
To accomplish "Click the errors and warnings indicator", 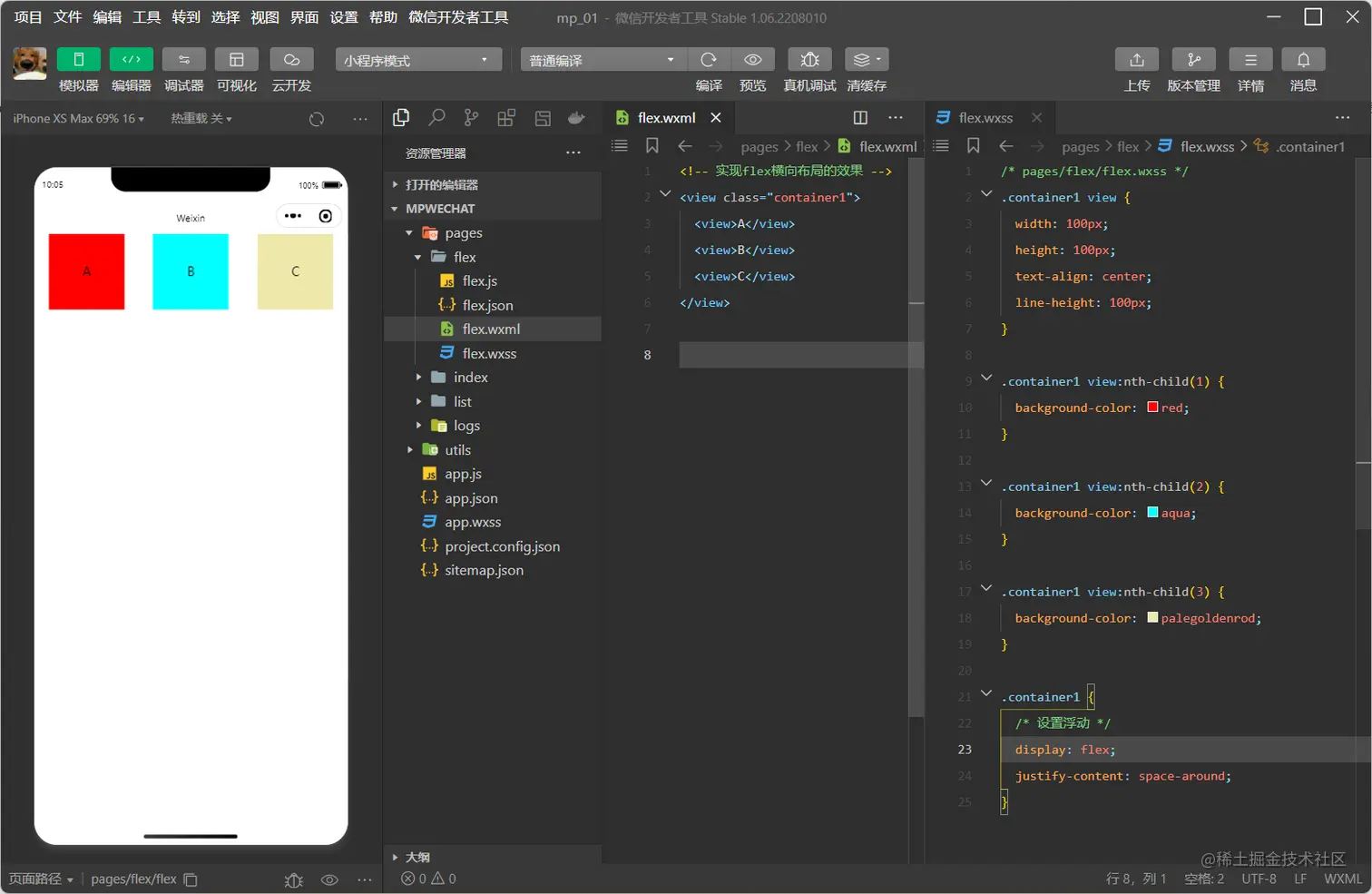I will (x=429, y=879).
